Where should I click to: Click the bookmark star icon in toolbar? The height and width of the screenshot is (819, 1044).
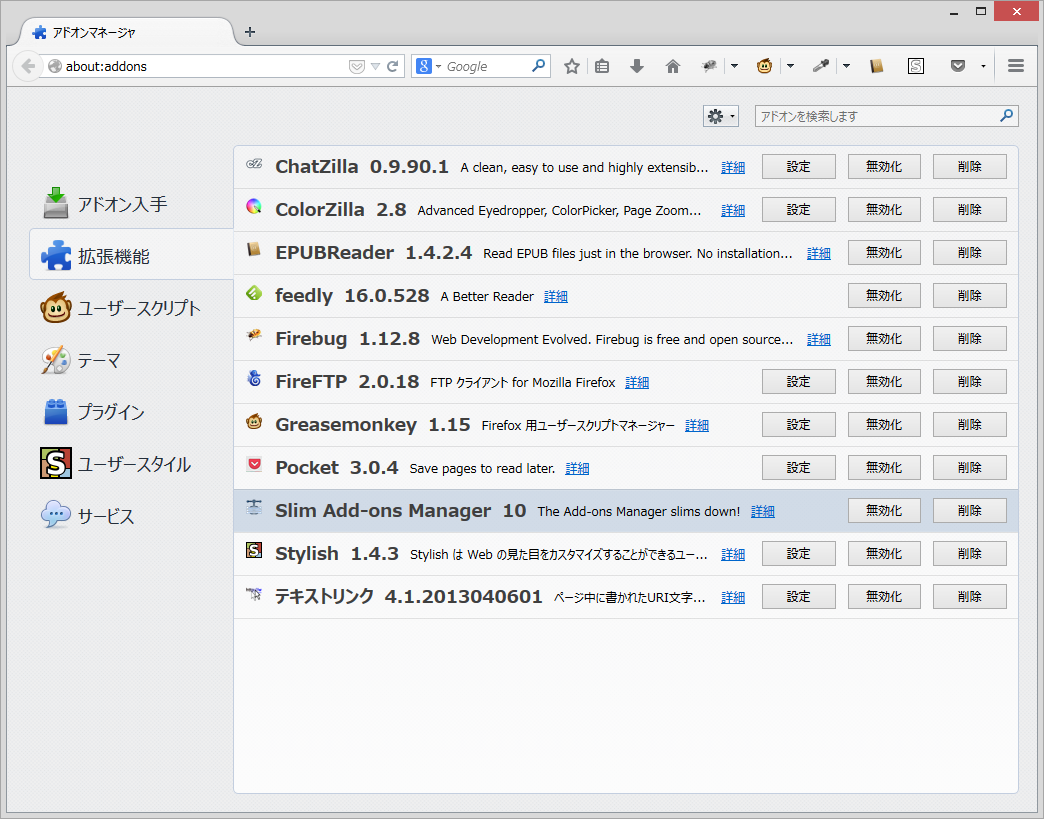point(571,66)
